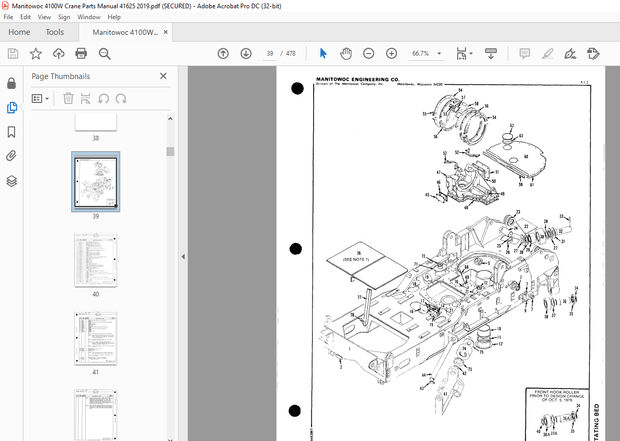Select page 38 thumbnail
Viewport: 620px width, 441px height.
click(96, 122)
